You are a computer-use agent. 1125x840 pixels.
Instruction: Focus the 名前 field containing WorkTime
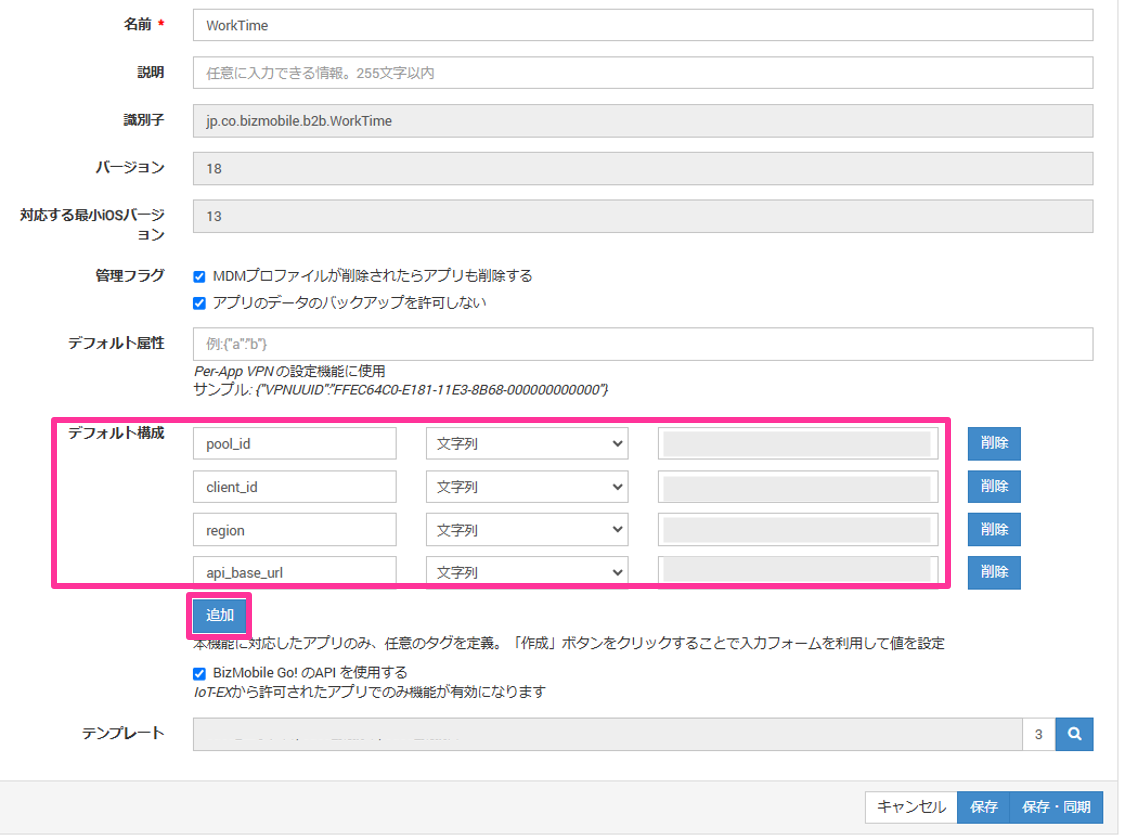(642, 24)
